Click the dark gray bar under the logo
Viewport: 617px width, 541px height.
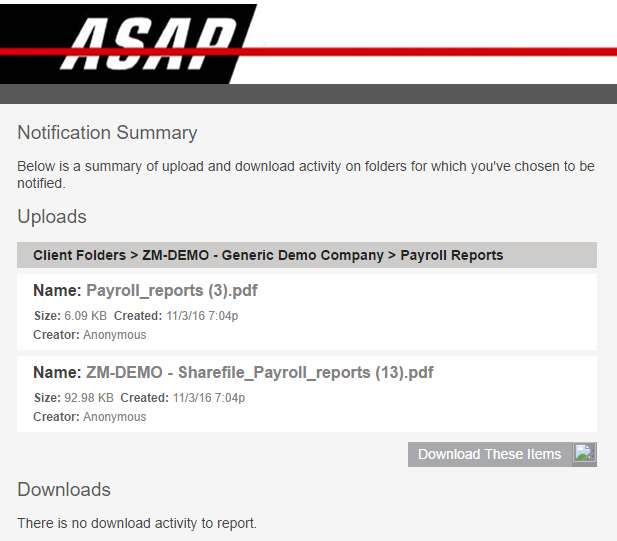pos(308,94)
